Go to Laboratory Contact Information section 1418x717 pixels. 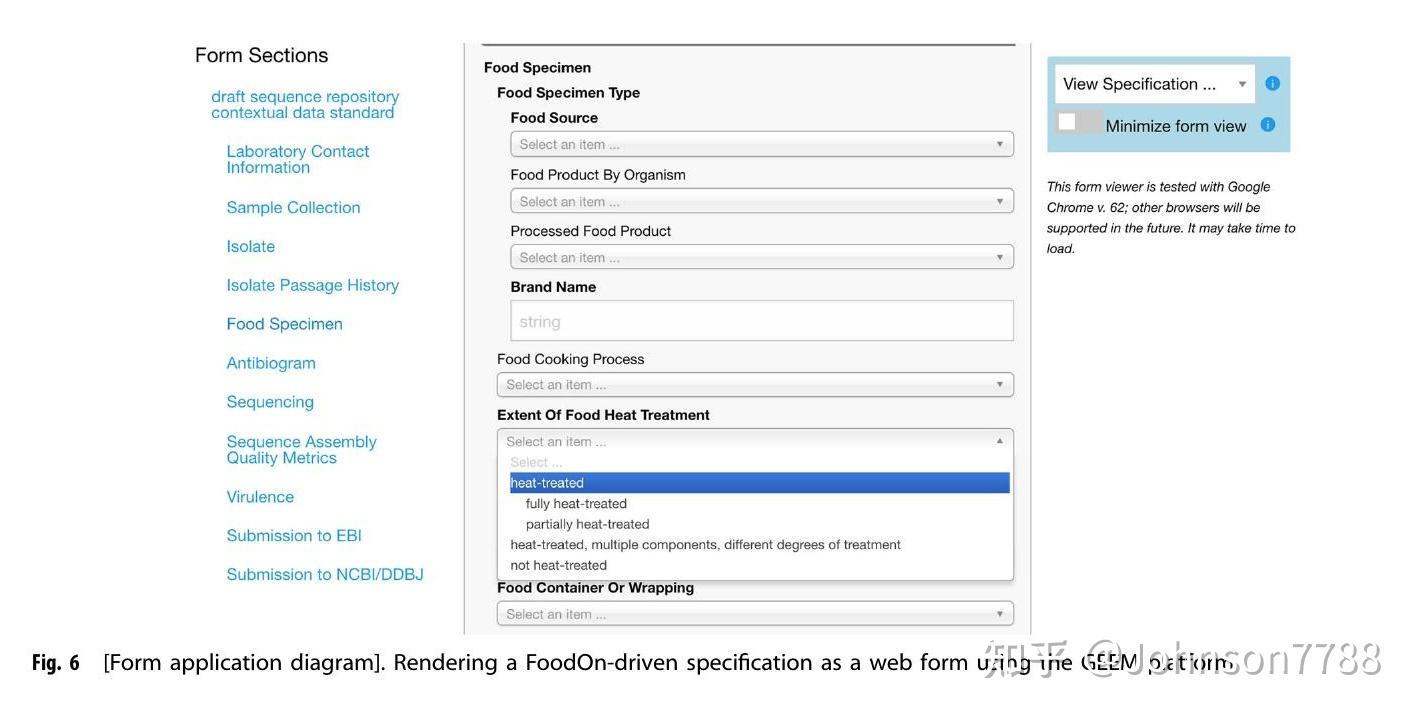(x=297, y=159)
